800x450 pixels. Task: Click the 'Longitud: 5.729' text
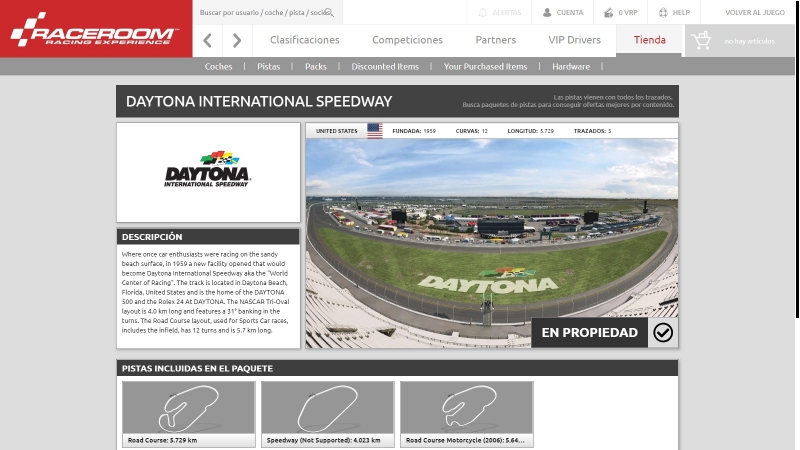[531, 131]
